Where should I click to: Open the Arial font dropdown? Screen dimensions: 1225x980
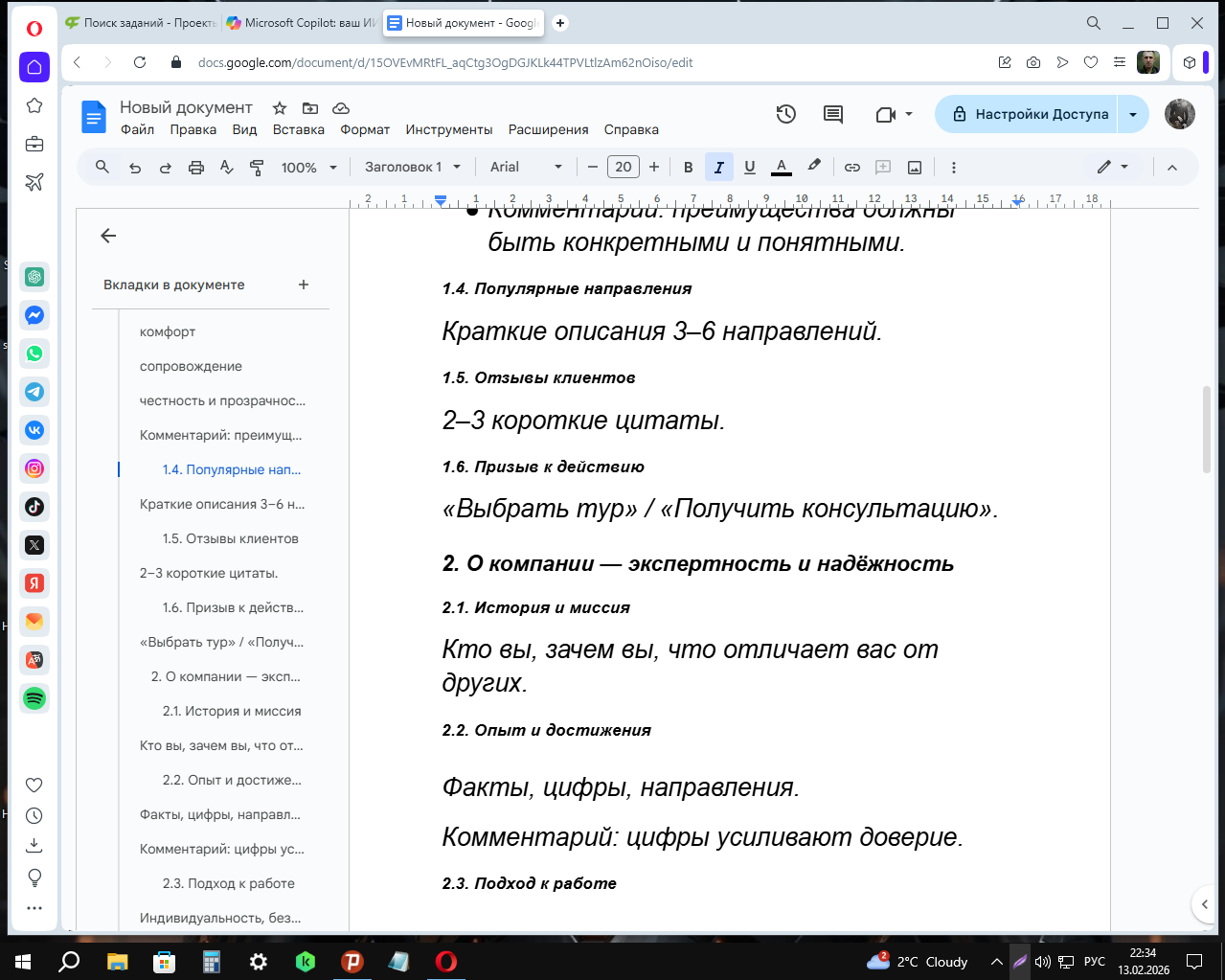[x=525, y=167]
